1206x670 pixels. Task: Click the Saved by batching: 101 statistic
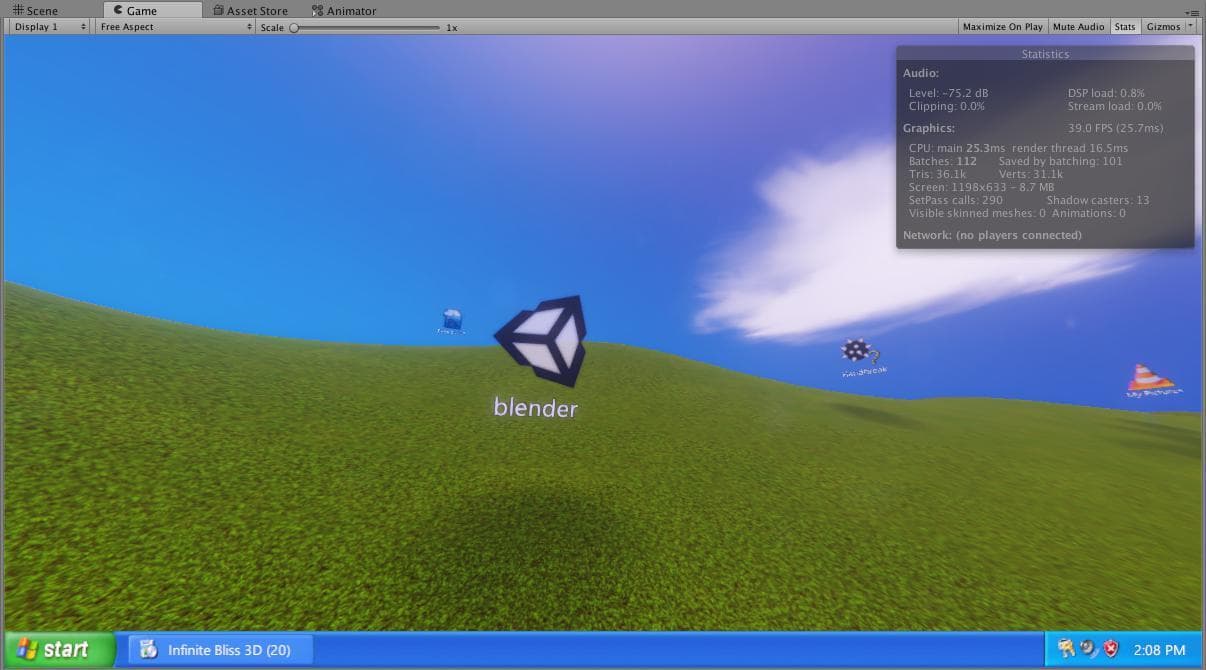(x=1060, y=161)
